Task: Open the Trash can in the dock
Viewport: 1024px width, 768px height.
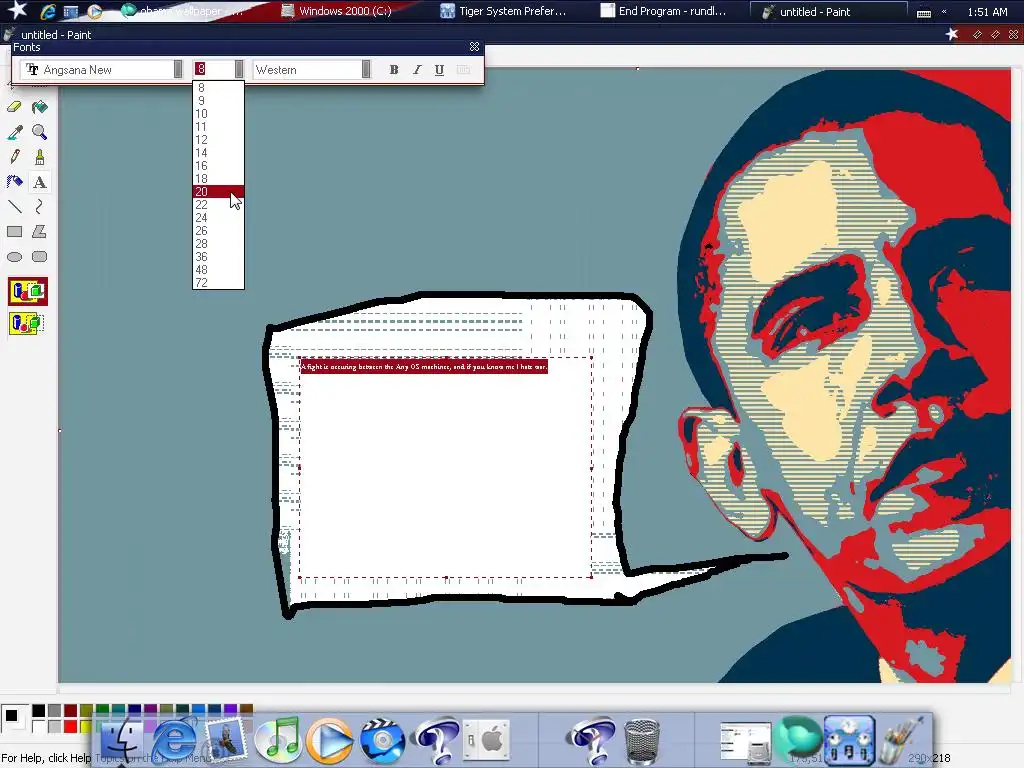Action: 642,742
